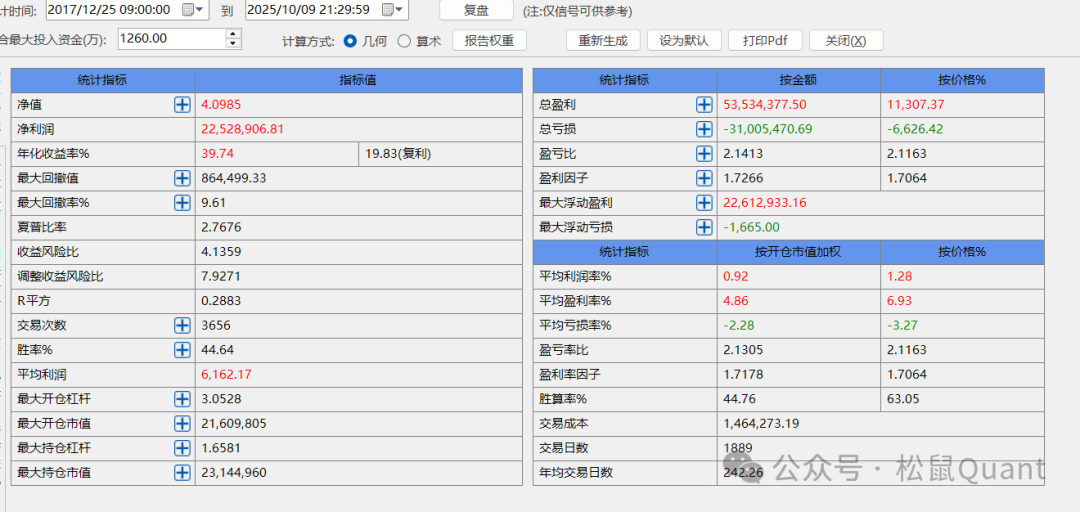Click the 交易次数 value 3656

(x=216, y=325)
